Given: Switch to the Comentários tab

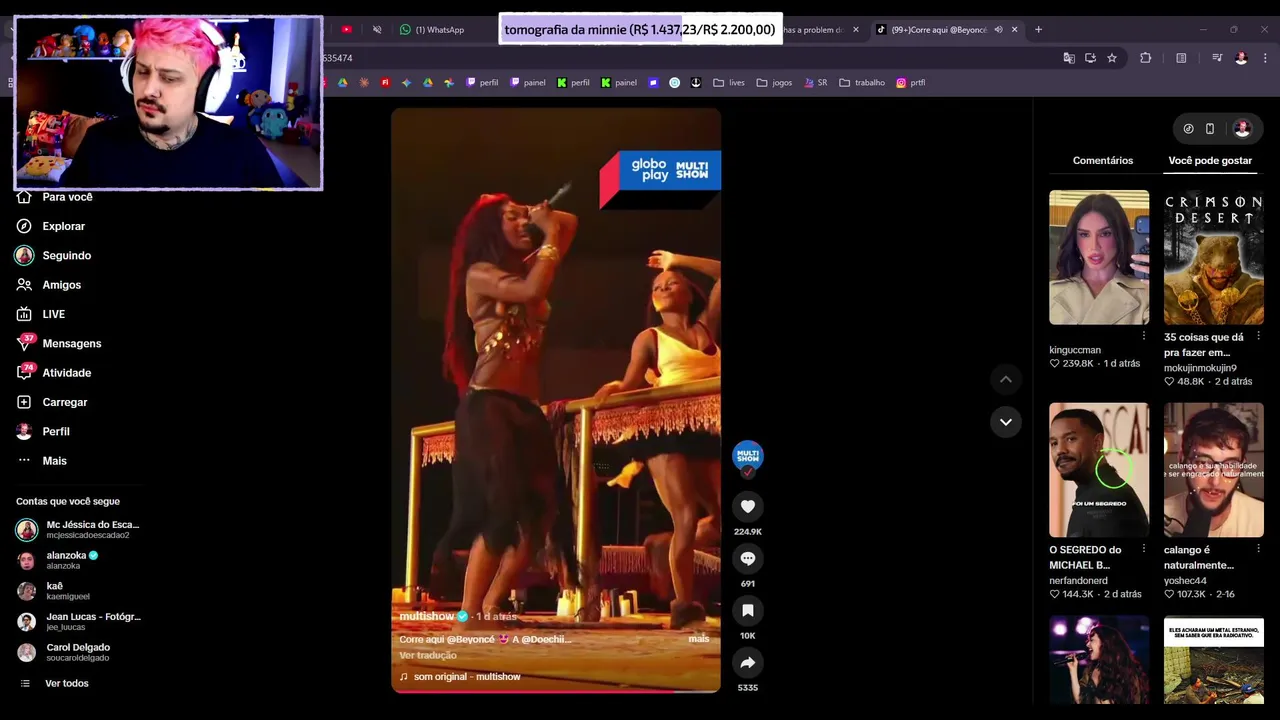Looking at the screenshot, I should 1103,160.
